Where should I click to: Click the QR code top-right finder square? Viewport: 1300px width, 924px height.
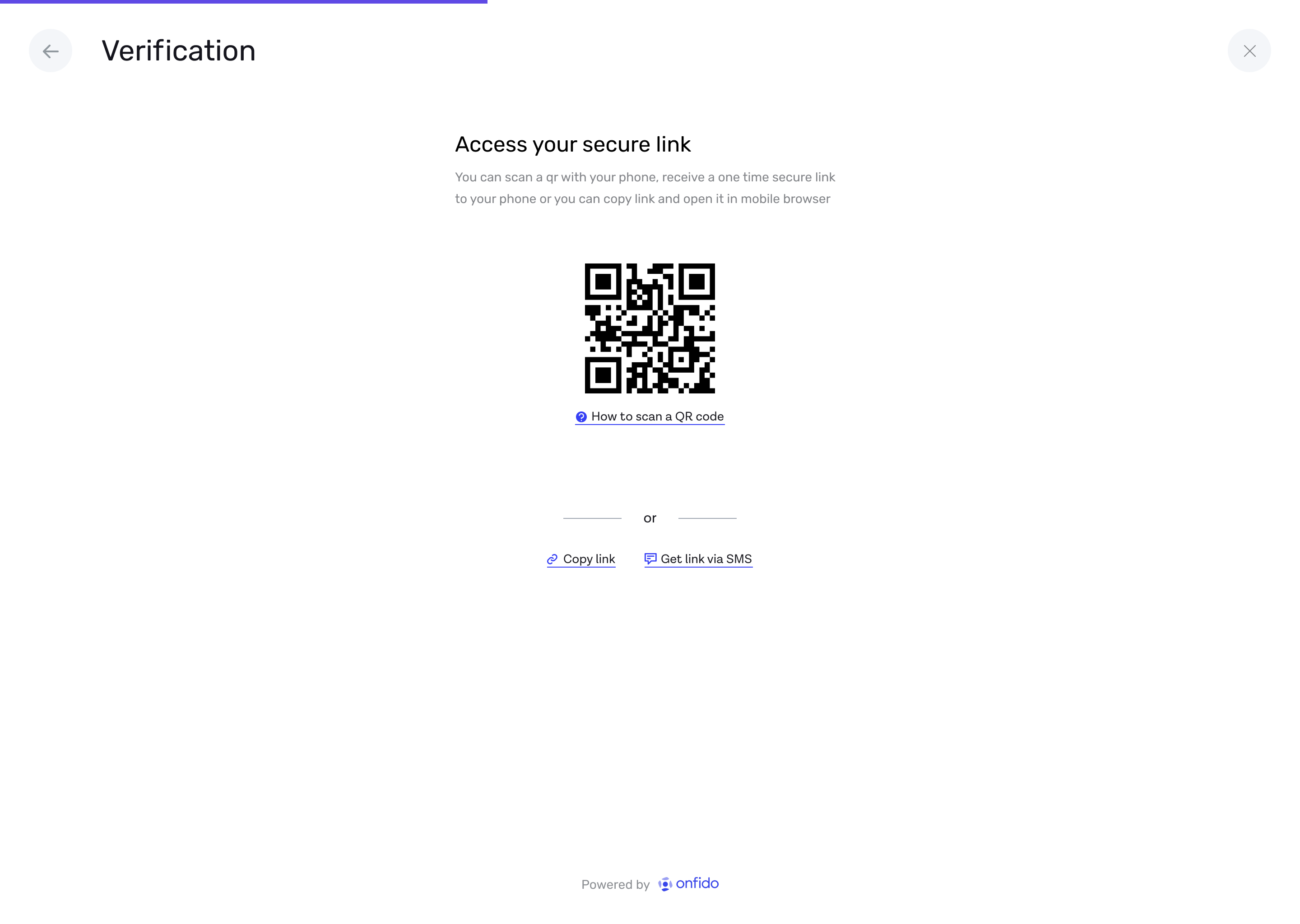click(696, 282)
